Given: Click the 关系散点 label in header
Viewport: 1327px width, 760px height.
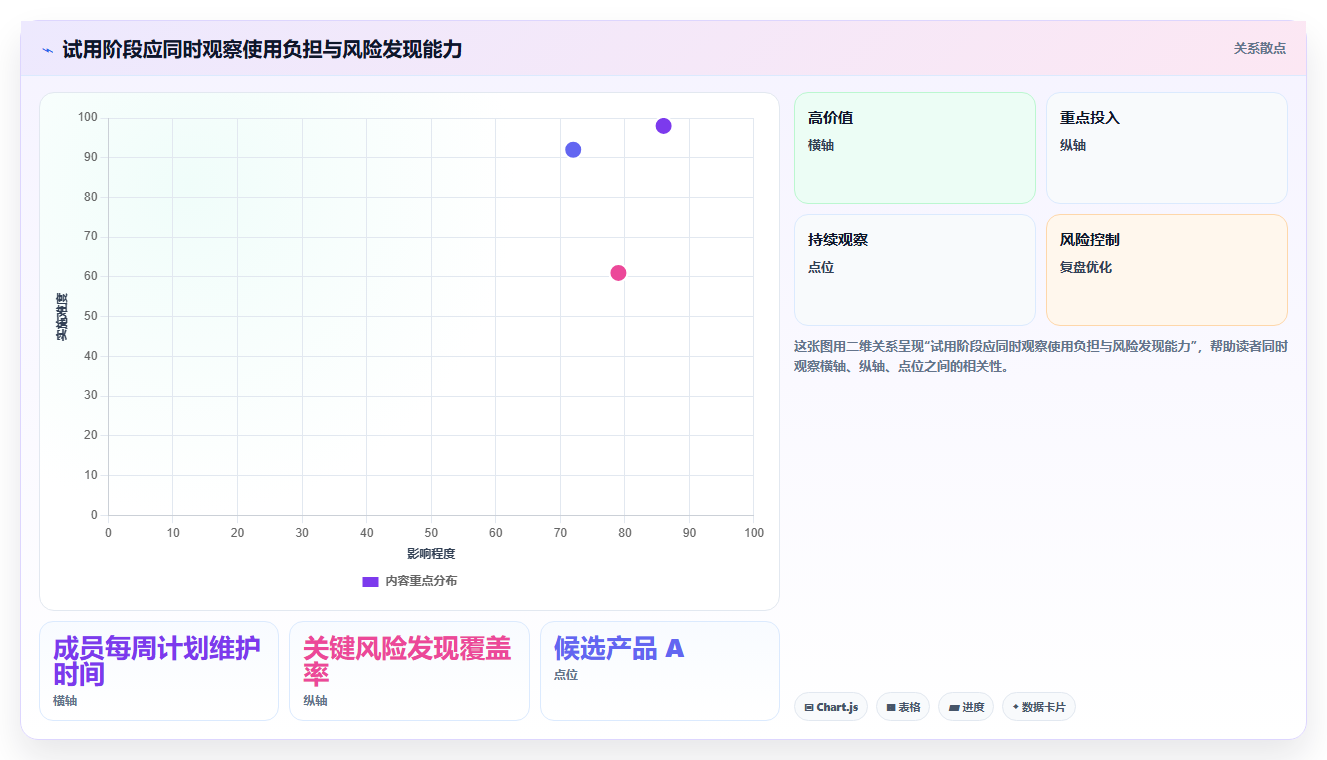Looking at the screenshot, I should [1260, 48].
